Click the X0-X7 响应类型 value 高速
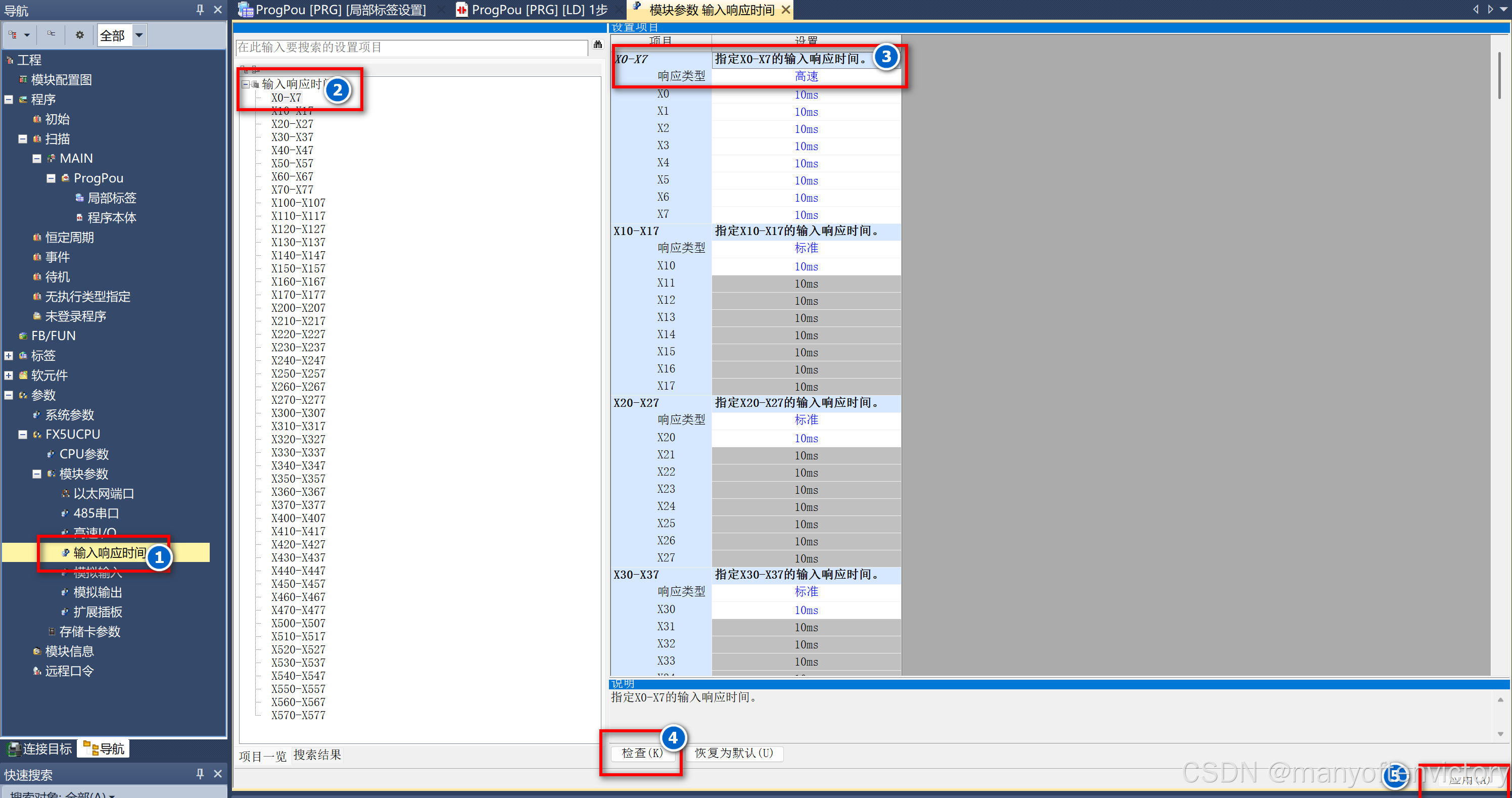Image resolution: width=1512 pixels, height=798 pixels. 806,76
